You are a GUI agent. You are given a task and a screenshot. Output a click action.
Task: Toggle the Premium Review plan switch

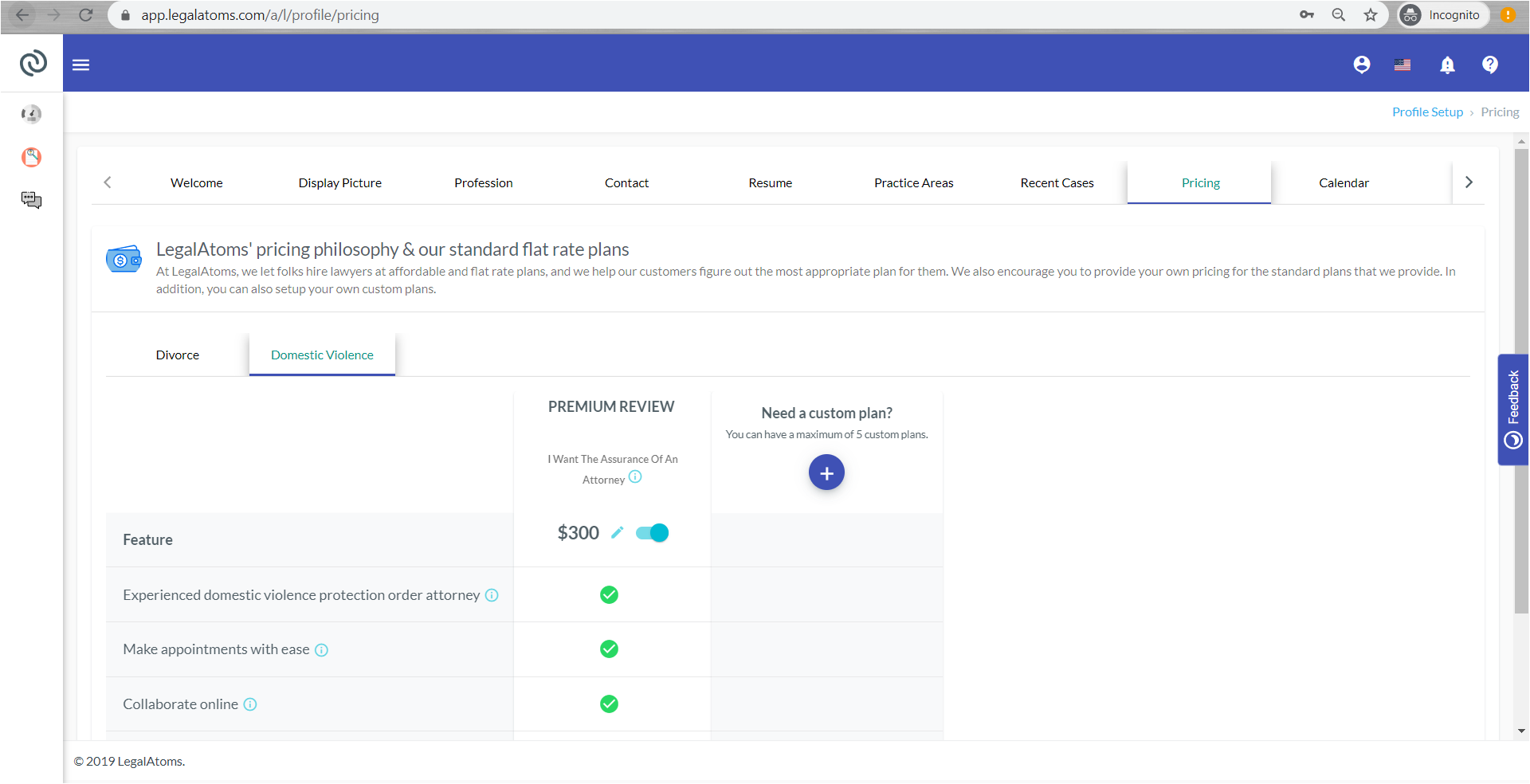coord(652,533)
